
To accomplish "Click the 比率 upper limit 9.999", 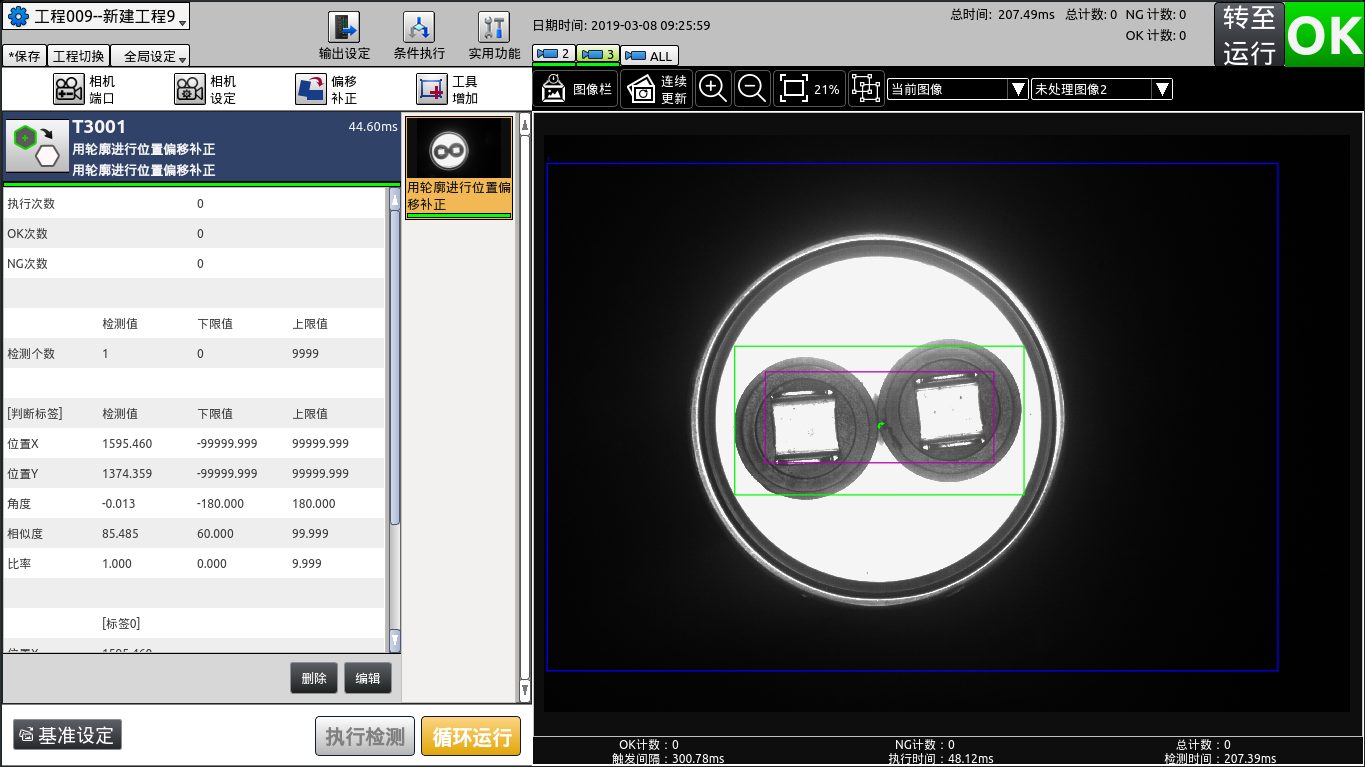I will click(x=307, y=564).
